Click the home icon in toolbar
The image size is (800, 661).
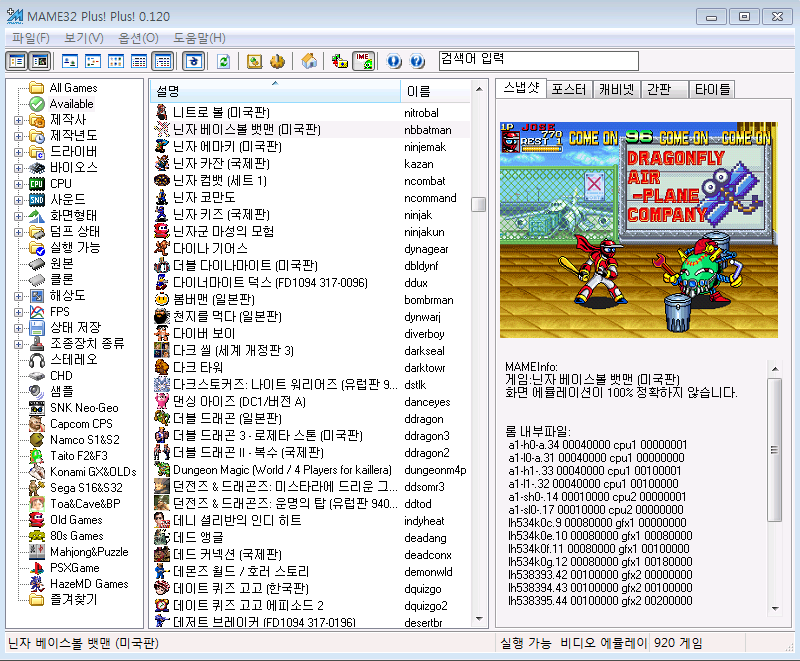309,62
